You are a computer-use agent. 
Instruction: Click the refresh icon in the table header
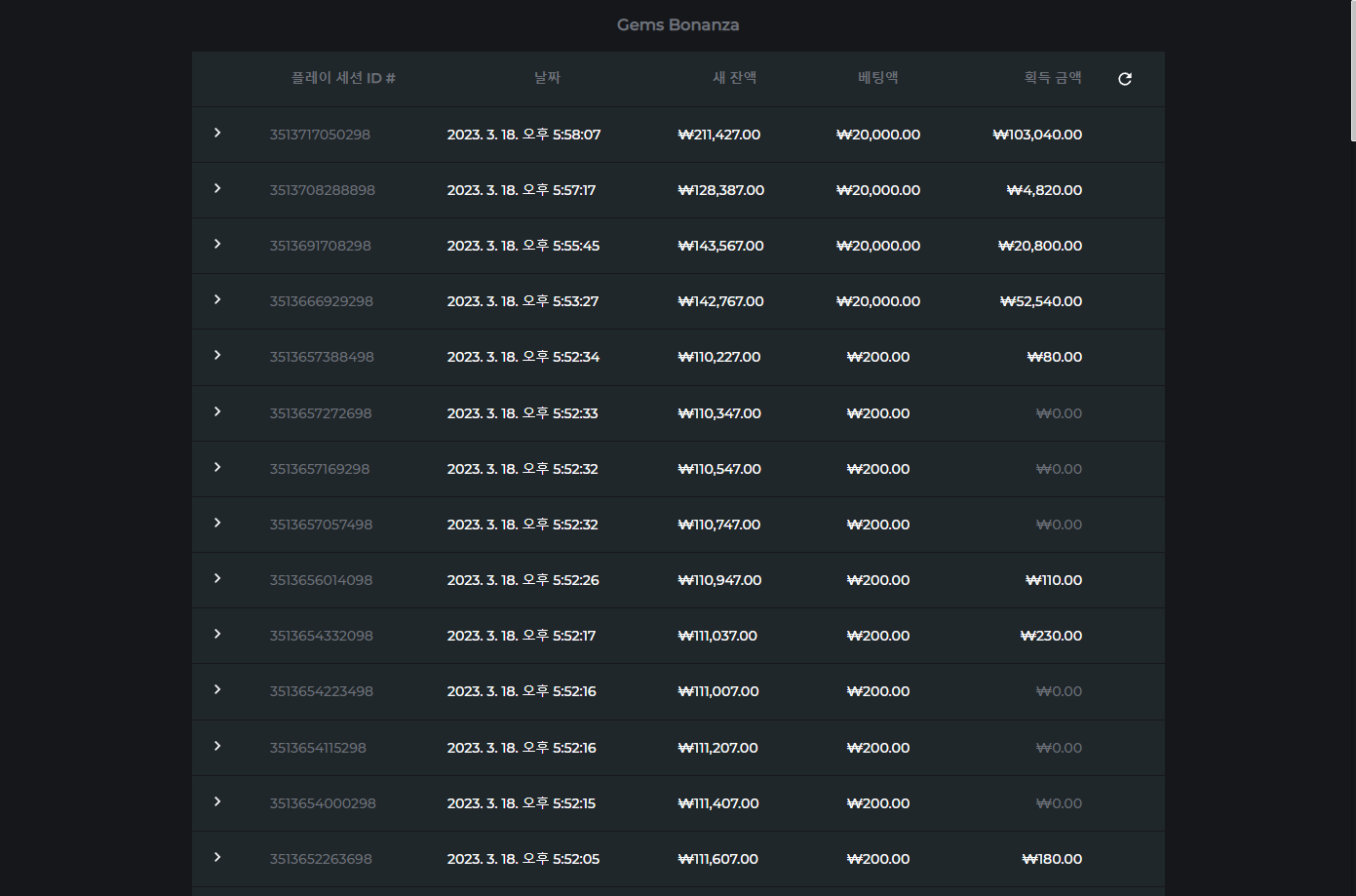[1125, 79]
